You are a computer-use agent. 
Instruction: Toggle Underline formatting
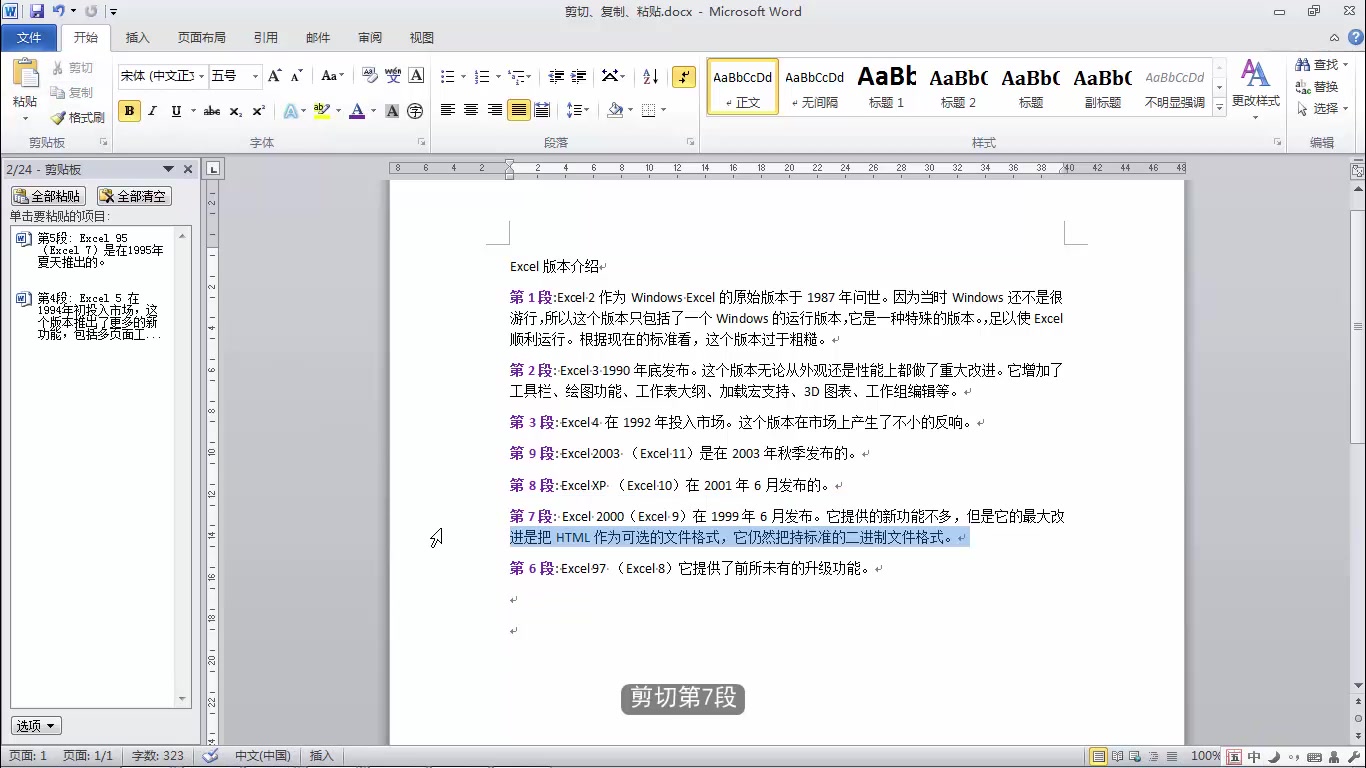(x=176, y=111)
